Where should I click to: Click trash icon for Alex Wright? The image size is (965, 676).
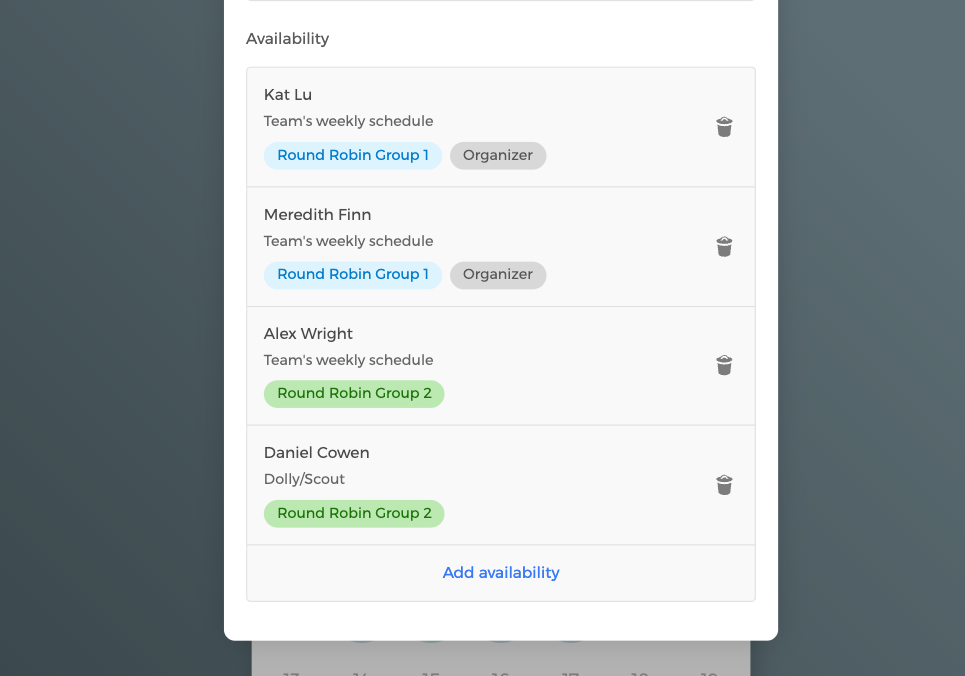point(724,366)
